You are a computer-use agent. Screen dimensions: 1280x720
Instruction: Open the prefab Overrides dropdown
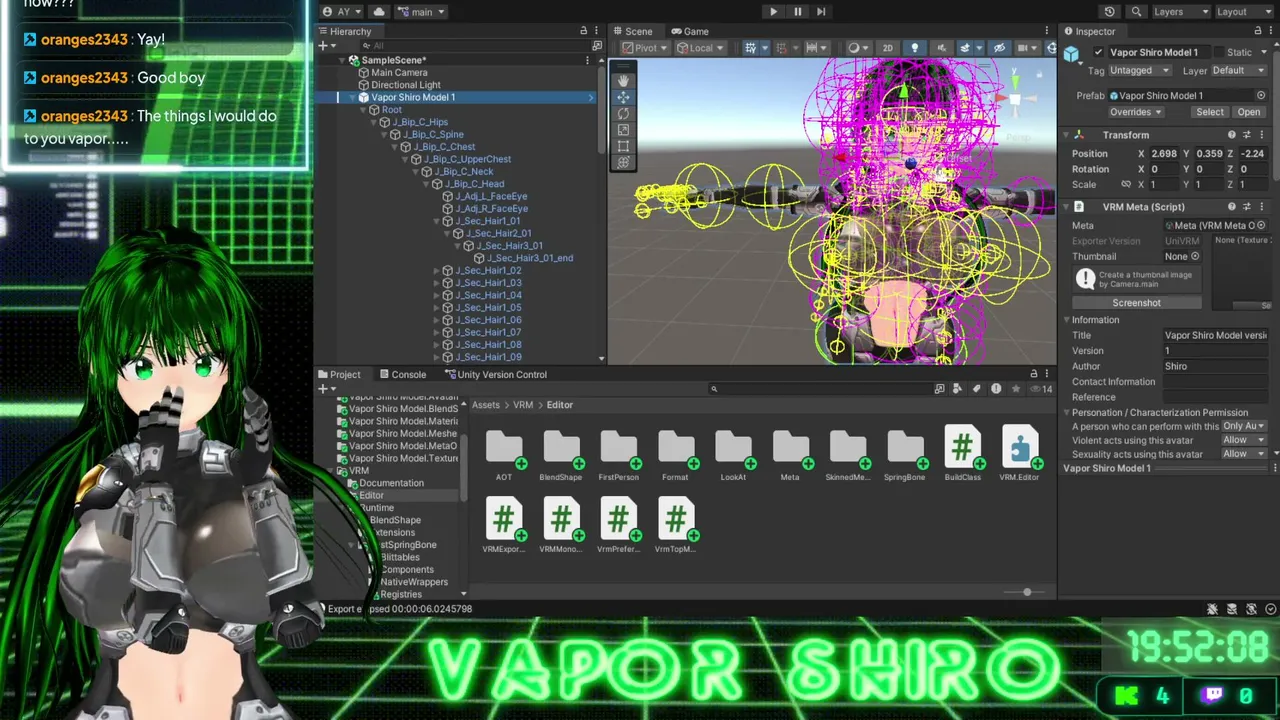(1135, 112)
